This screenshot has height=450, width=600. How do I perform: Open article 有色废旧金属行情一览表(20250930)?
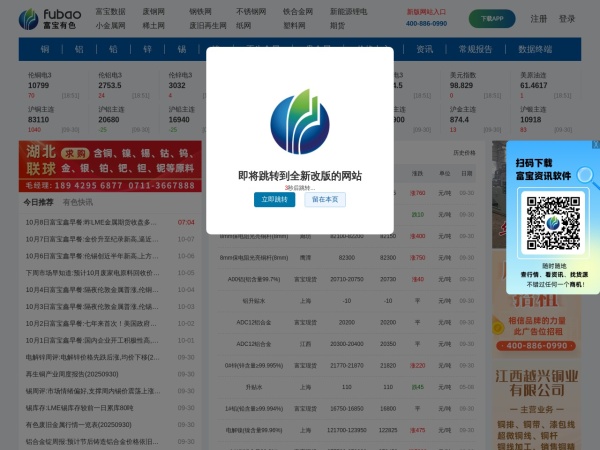coord(78,425)
